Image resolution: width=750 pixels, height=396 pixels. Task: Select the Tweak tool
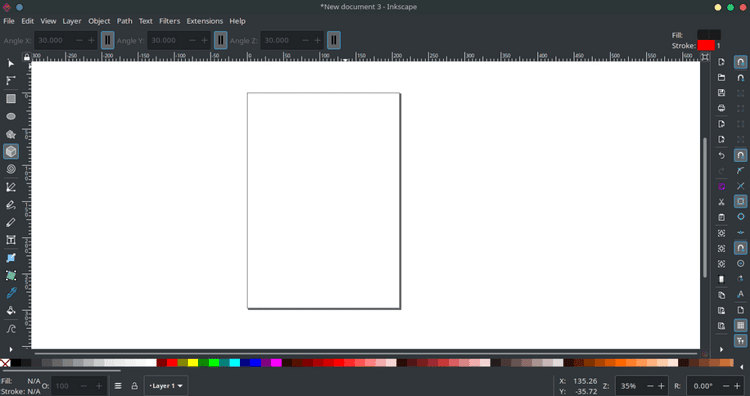pyautogui.click(x=11, y=329)
